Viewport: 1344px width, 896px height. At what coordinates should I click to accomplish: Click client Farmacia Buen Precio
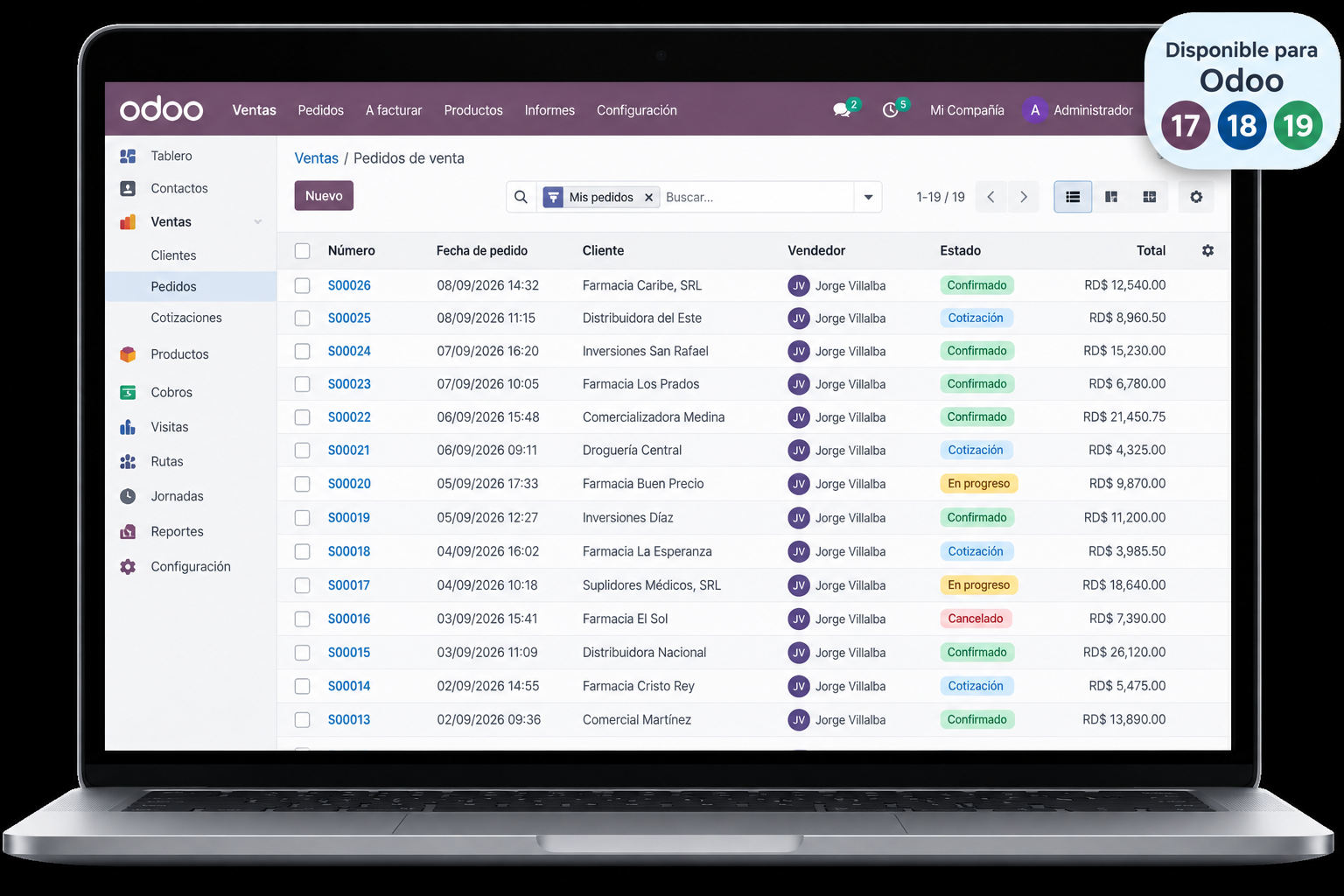coord(643,484)
